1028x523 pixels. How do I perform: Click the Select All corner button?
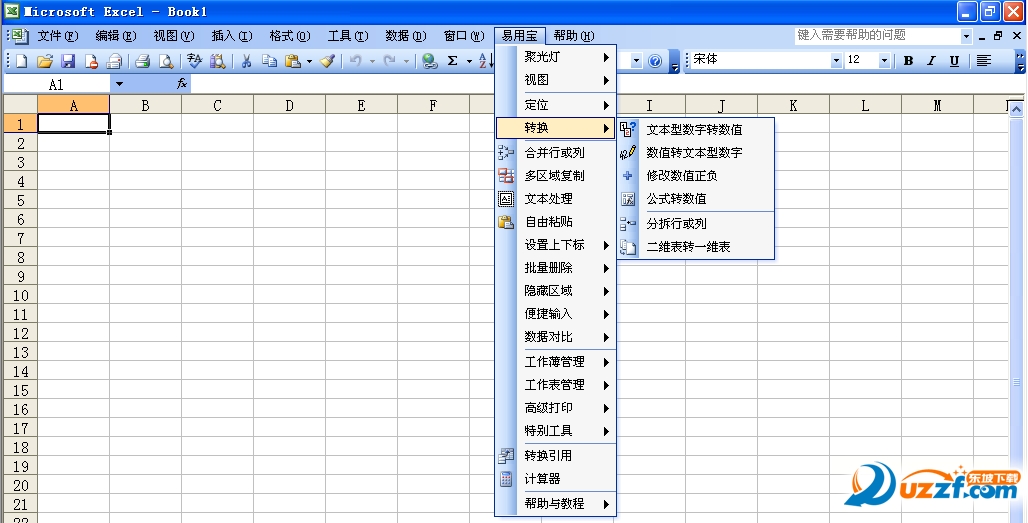click(20, 105)
